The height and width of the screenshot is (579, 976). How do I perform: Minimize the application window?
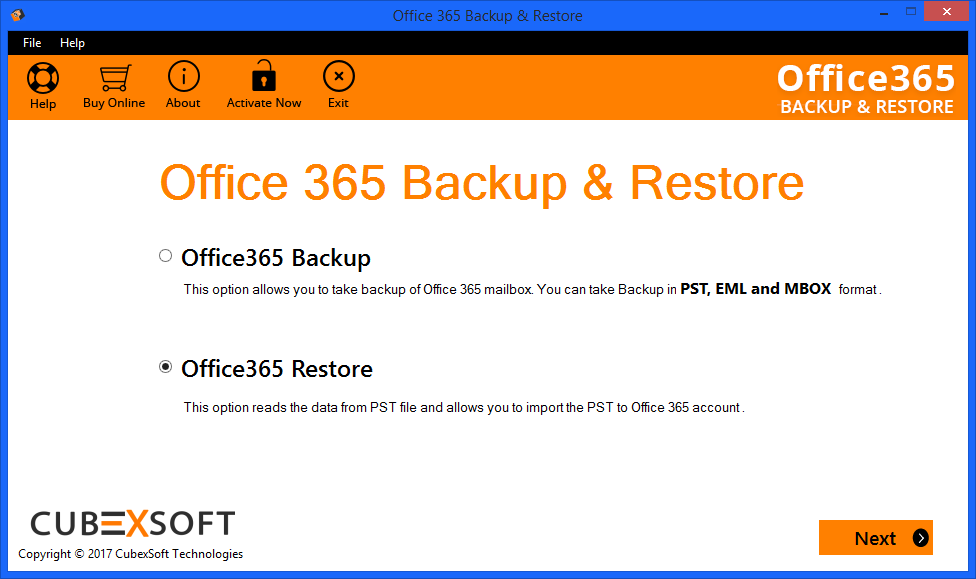pyautogui.click(x=884, y=12)
